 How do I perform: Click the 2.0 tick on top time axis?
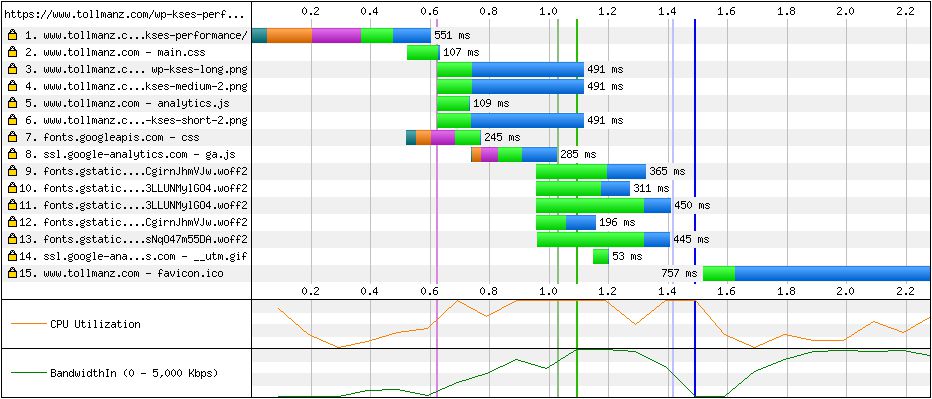pos(845,11)
